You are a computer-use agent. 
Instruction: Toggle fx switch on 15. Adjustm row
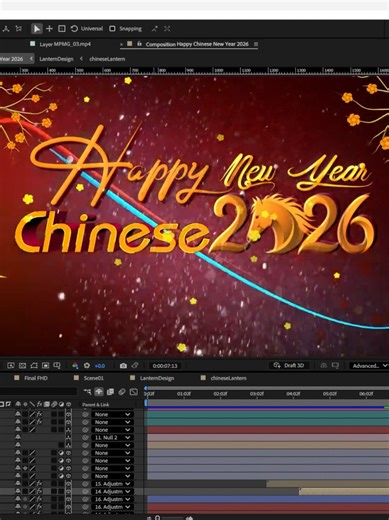point(39,484)
